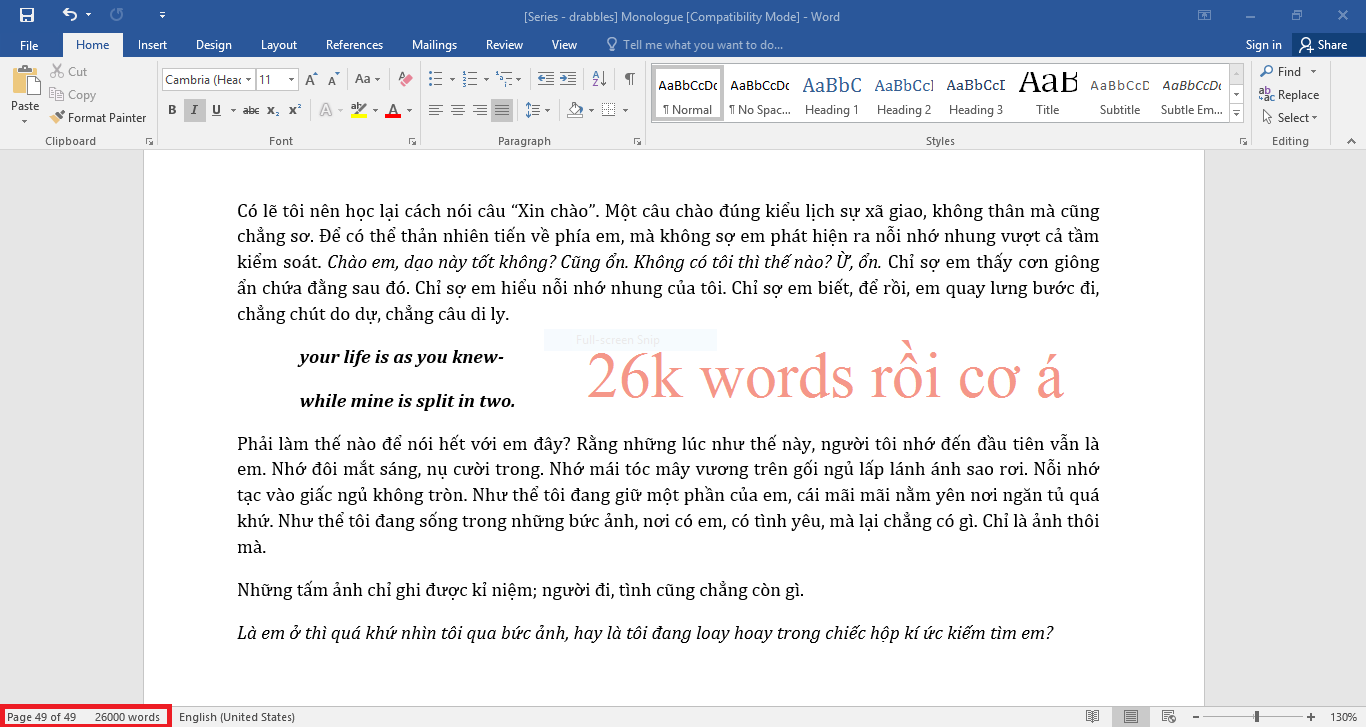Toggle Italic formatting off

pyautogui.click(x=193, y=110)
